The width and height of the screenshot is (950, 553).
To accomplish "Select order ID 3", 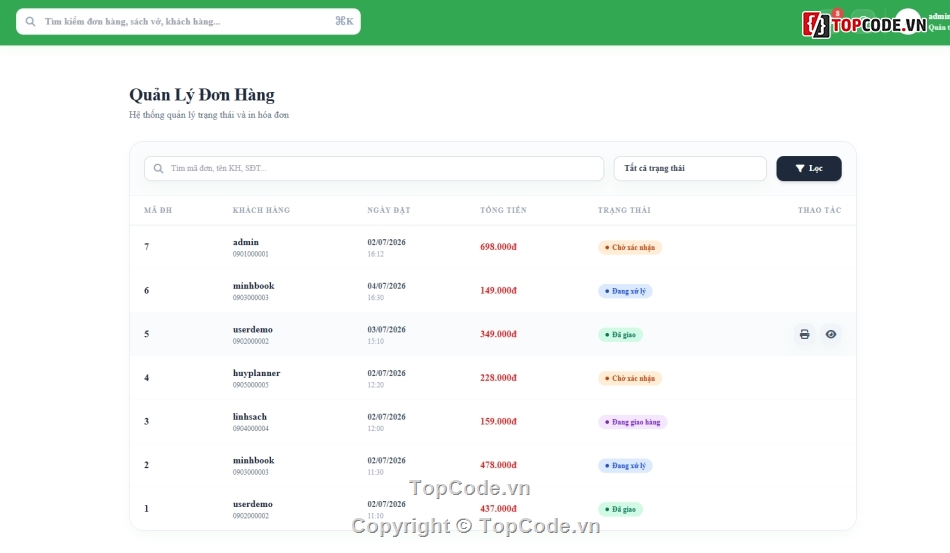I will [147, 421].
